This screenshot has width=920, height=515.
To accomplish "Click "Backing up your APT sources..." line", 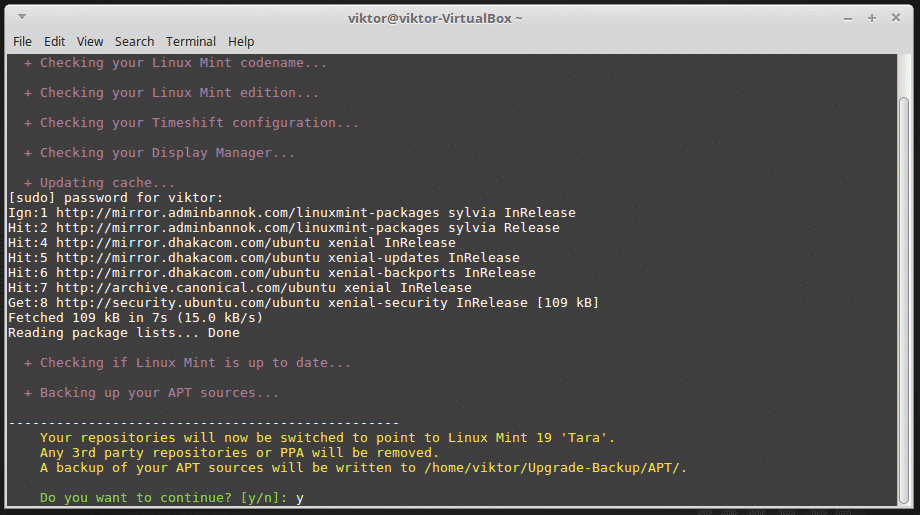I will pos(151,392).
